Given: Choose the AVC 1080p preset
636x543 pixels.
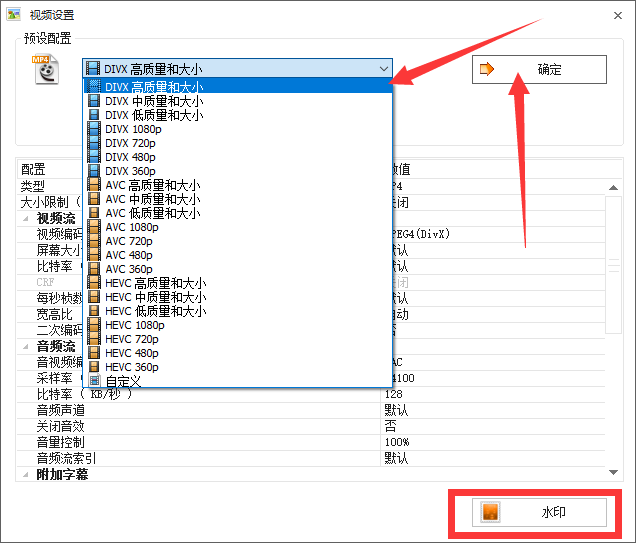Looking at the screenshot, I should coord(238,227).
